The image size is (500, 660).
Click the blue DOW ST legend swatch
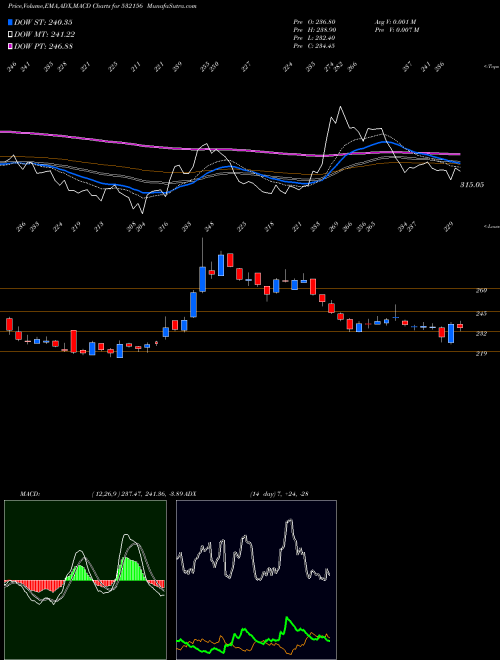pos(11,22)
